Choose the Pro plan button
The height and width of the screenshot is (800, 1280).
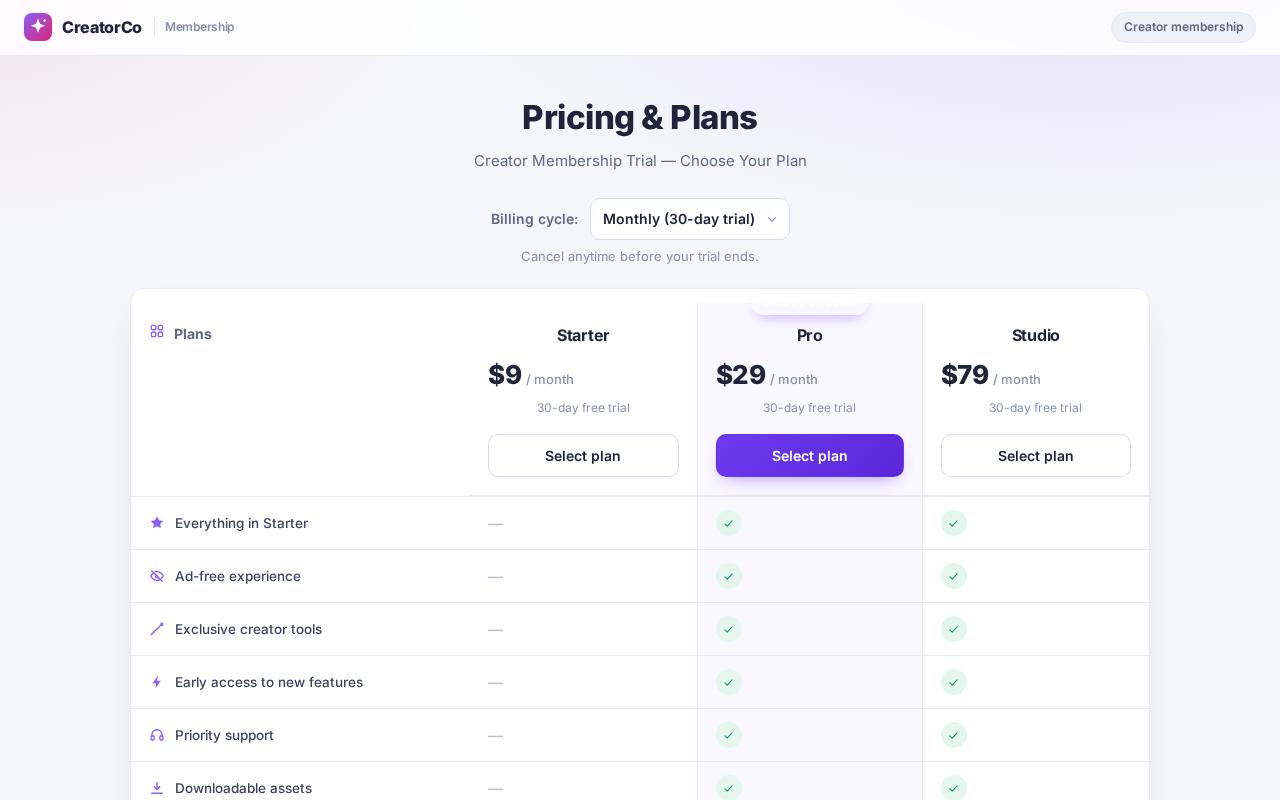coord(810,456)
